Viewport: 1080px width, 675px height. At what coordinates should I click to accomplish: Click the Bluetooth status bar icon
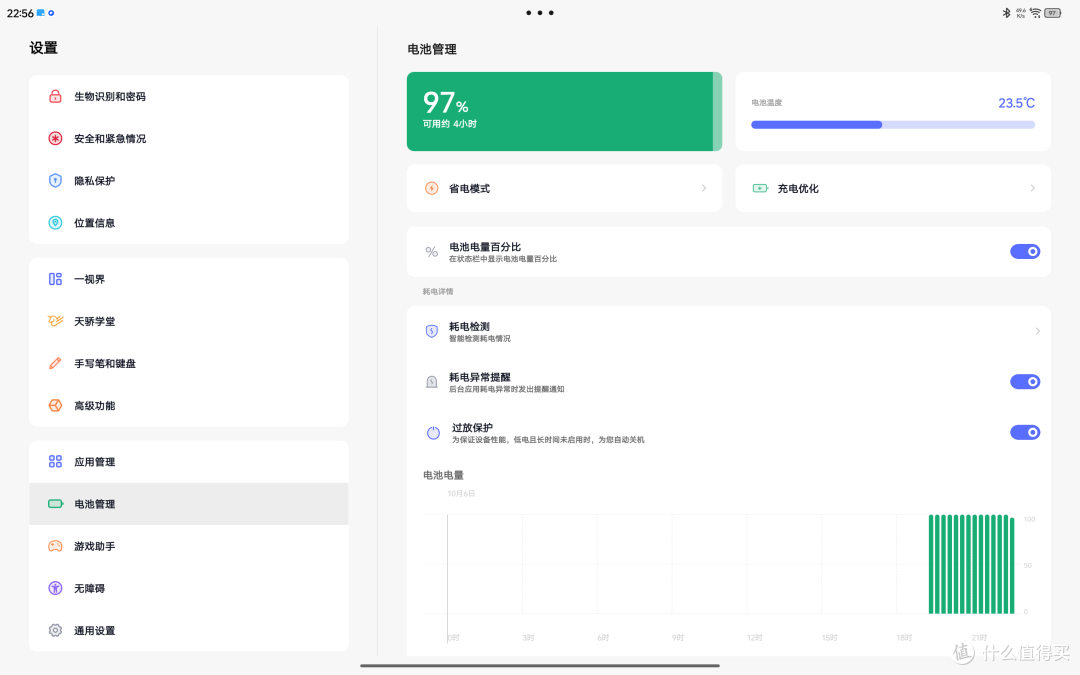click(1006, 12)
